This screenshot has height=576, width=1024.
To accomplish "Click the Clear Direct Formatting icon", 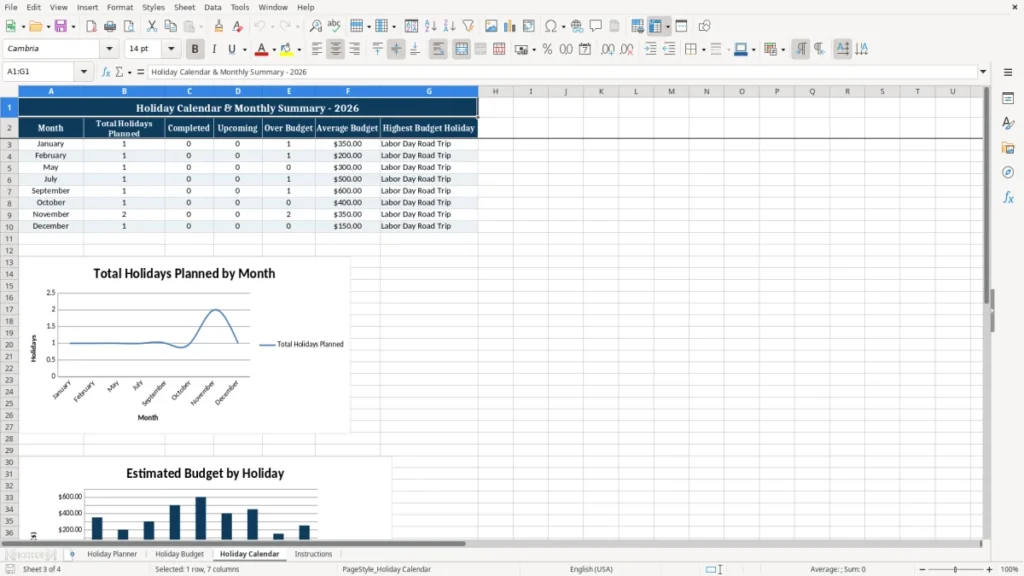I will click(238, 26).
